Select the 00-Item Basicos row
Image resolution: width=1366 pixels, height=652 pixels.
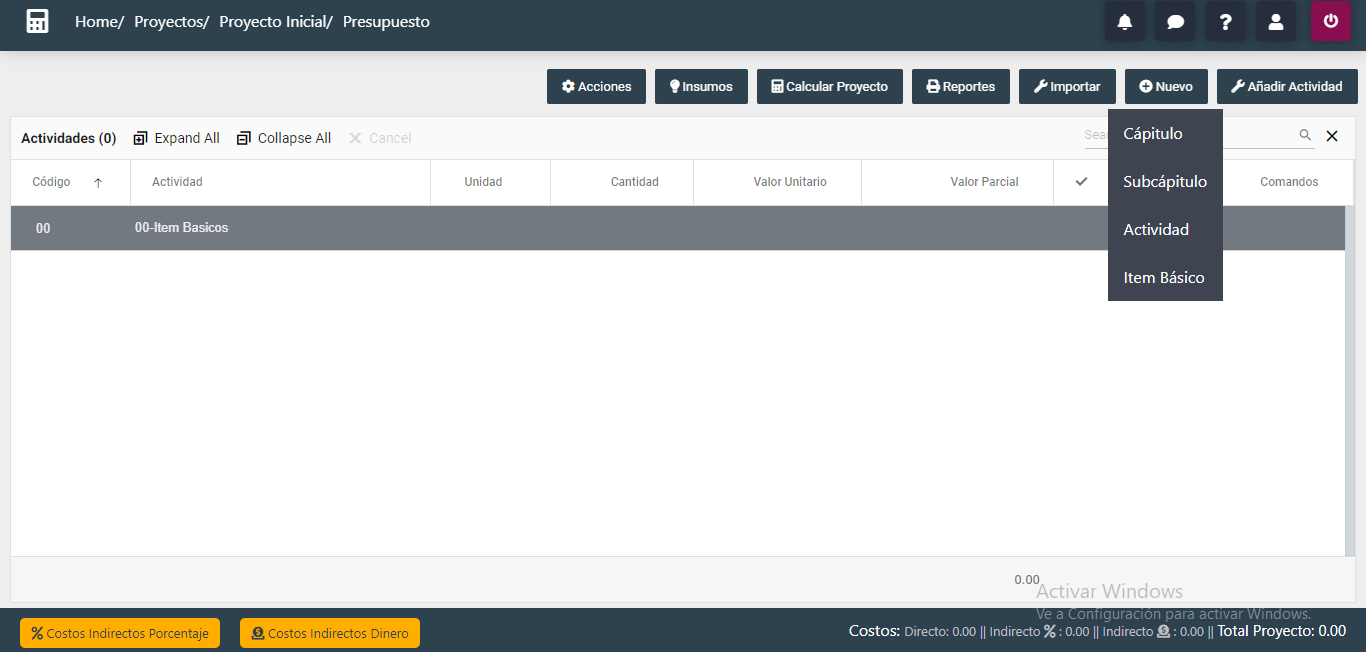[678, 228]
